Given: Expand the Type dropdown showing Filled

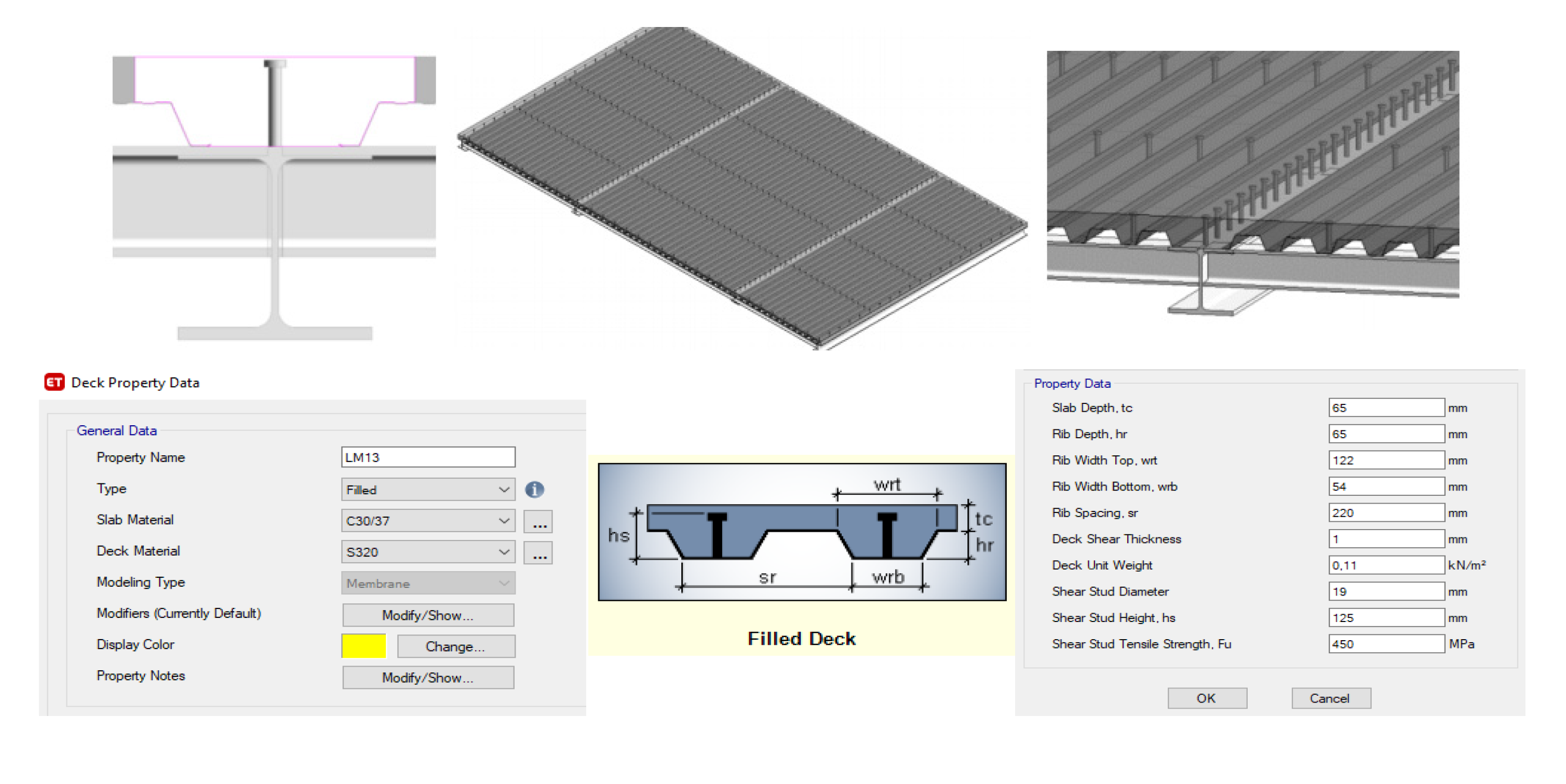Looking at the screenshot, I should point(428,490).
